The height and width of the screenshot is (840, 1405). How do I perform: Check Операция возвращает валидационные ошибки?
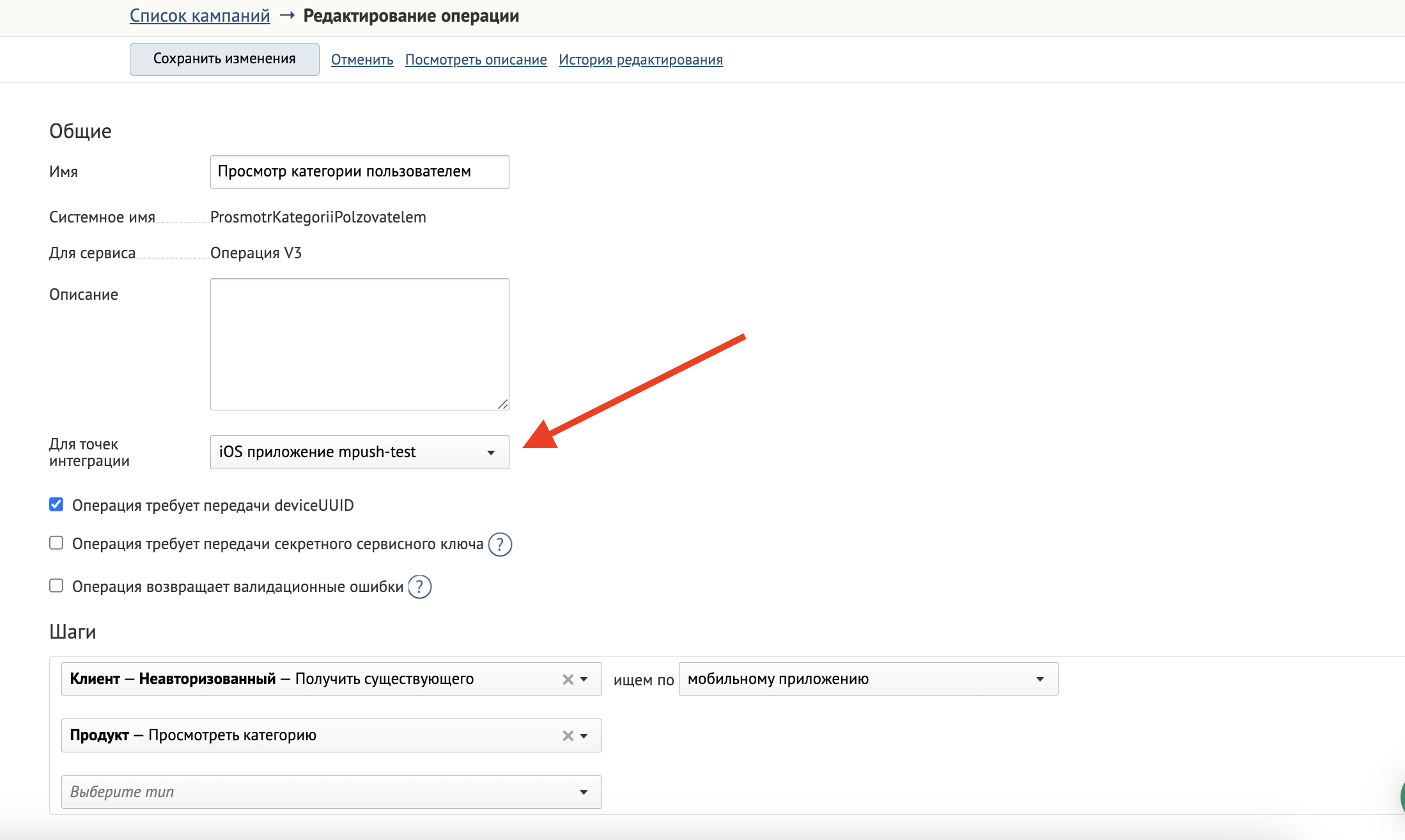[x=56, y=586]
